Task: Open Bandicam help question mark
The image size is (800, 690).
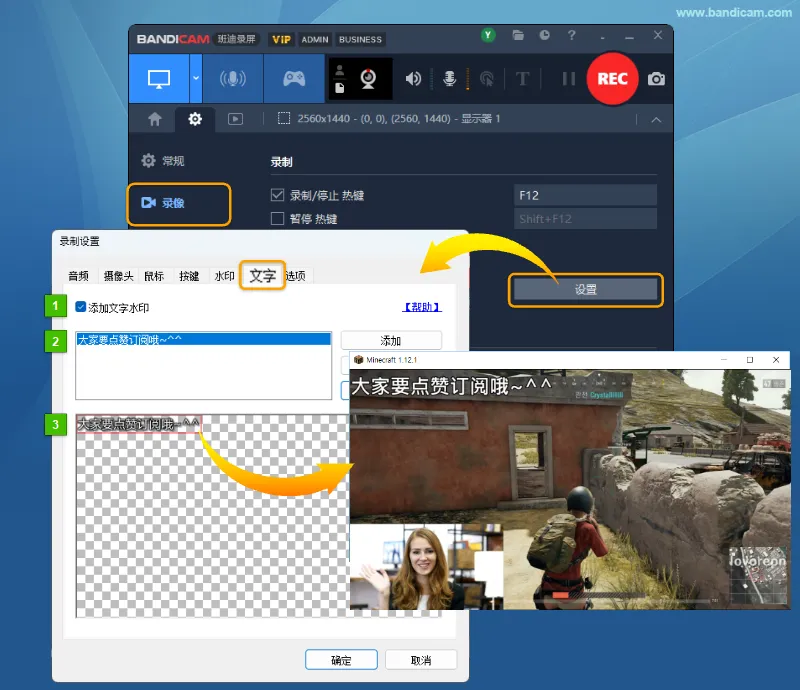Action: 571,35
